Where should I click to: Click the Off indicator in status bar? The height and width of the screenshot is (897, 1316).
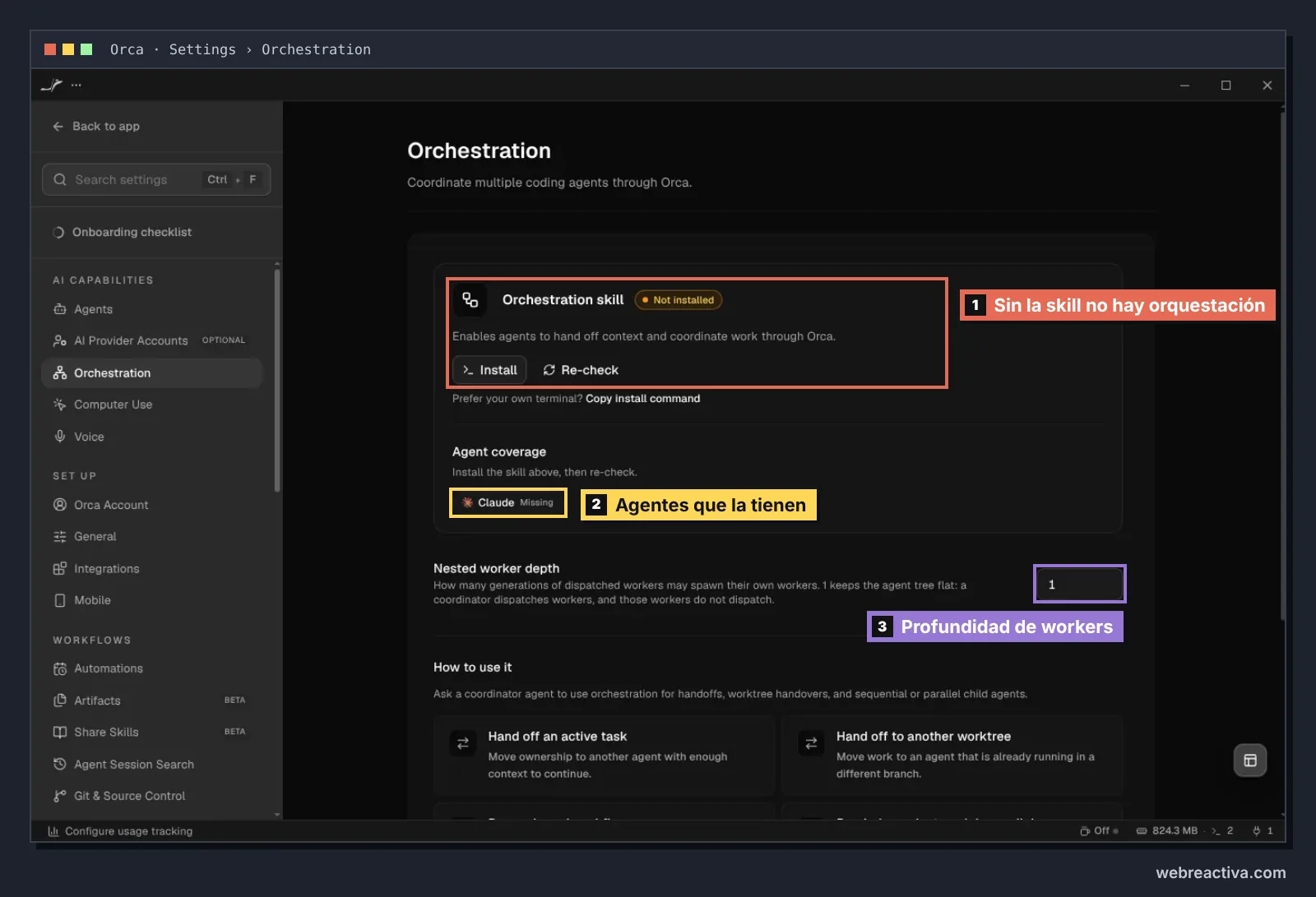1099,831
